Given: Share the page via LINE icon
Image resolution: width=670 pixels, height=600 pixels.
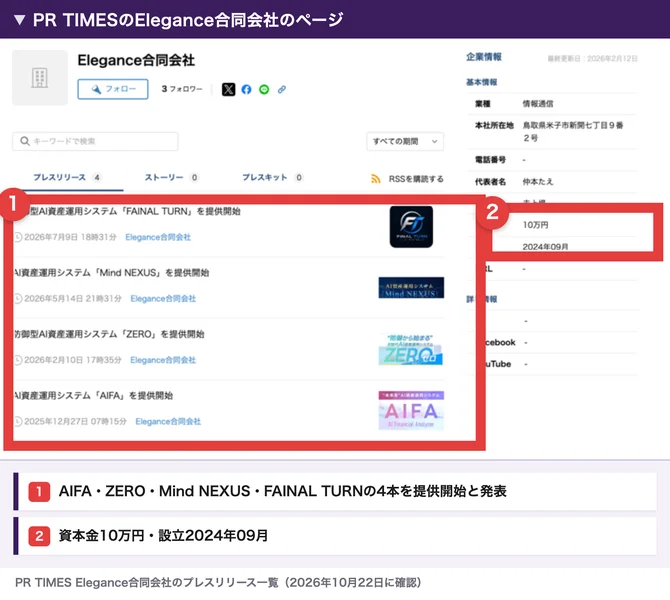Looking at the screenshot, I should [x=264, y=89].
